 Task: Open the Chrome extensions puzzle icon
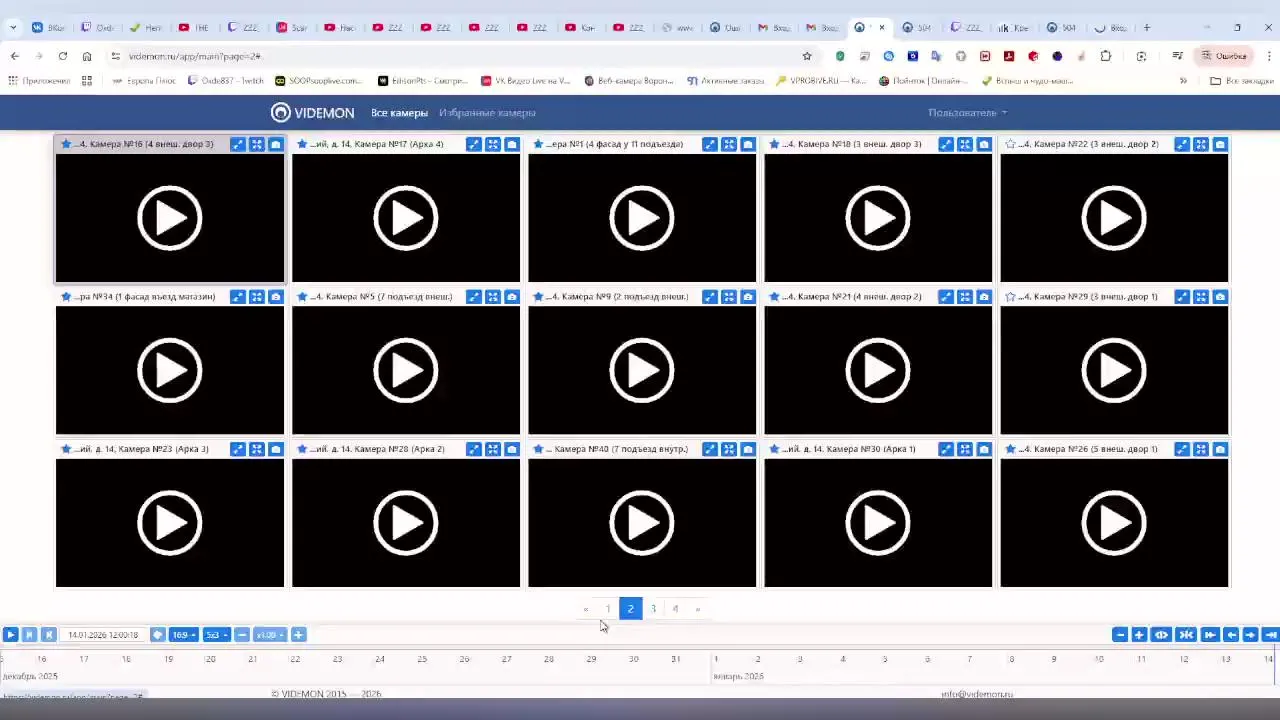[1105, 56]
